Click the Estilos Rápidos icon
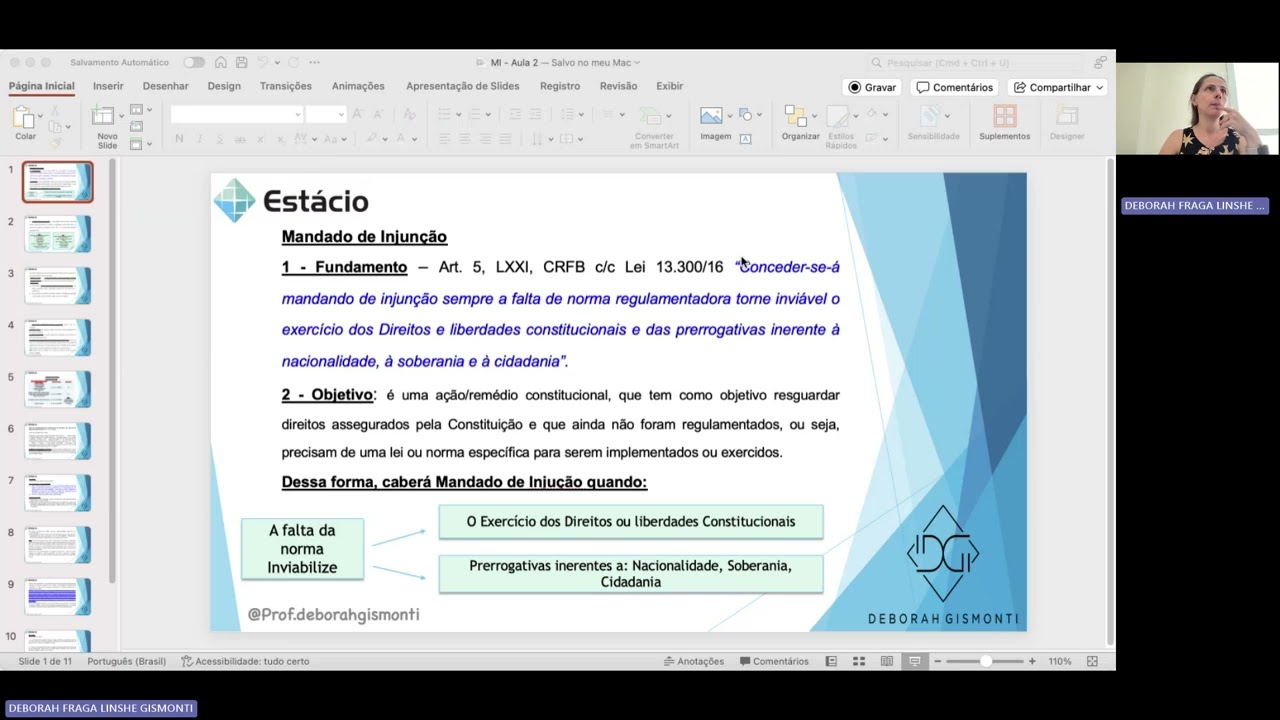This screenshot has width=1280, height=720. (838, 117)
